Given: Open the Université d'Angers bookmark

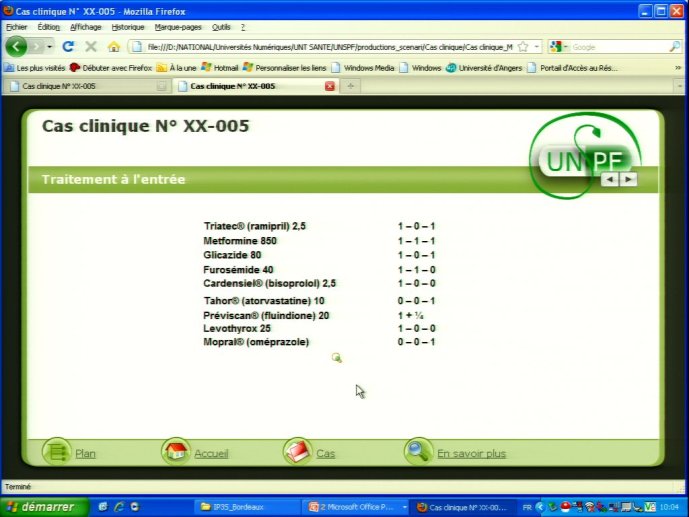Looking at the screenshot, I should point(484,68).
